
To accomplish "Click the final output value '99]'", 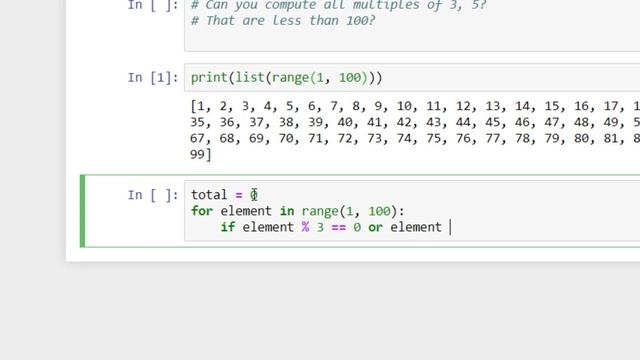I will (x=201, y=154).
